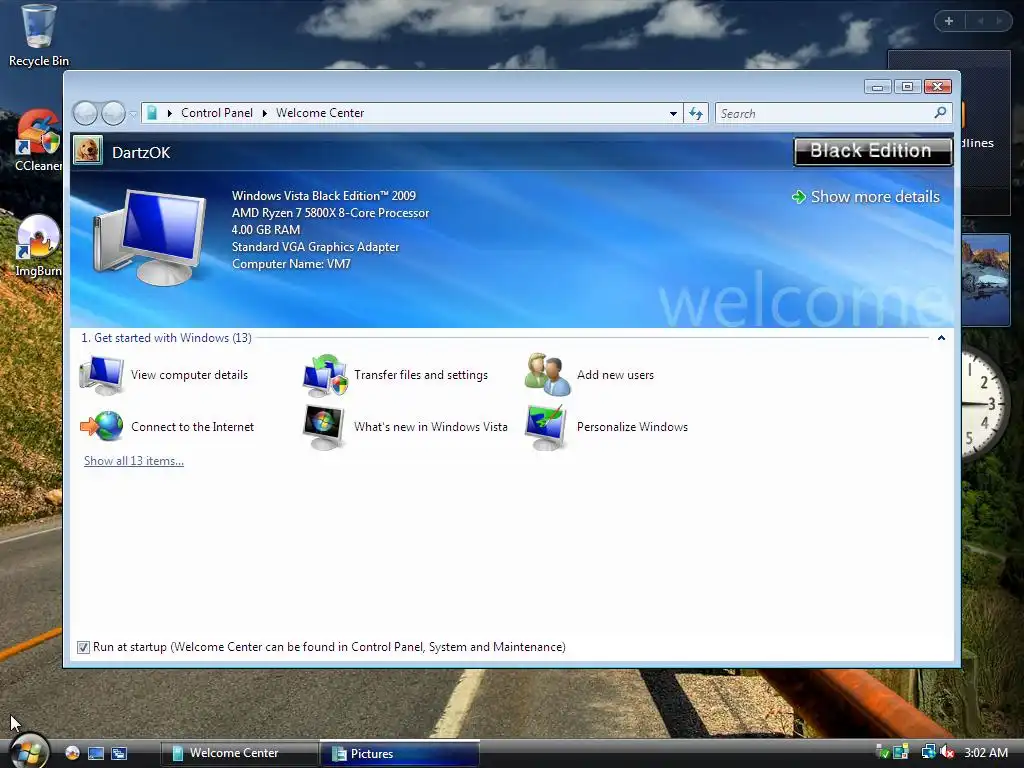1024x768 pixels.
Task: Open the address bar history dropdown
Action: [673, 114]
